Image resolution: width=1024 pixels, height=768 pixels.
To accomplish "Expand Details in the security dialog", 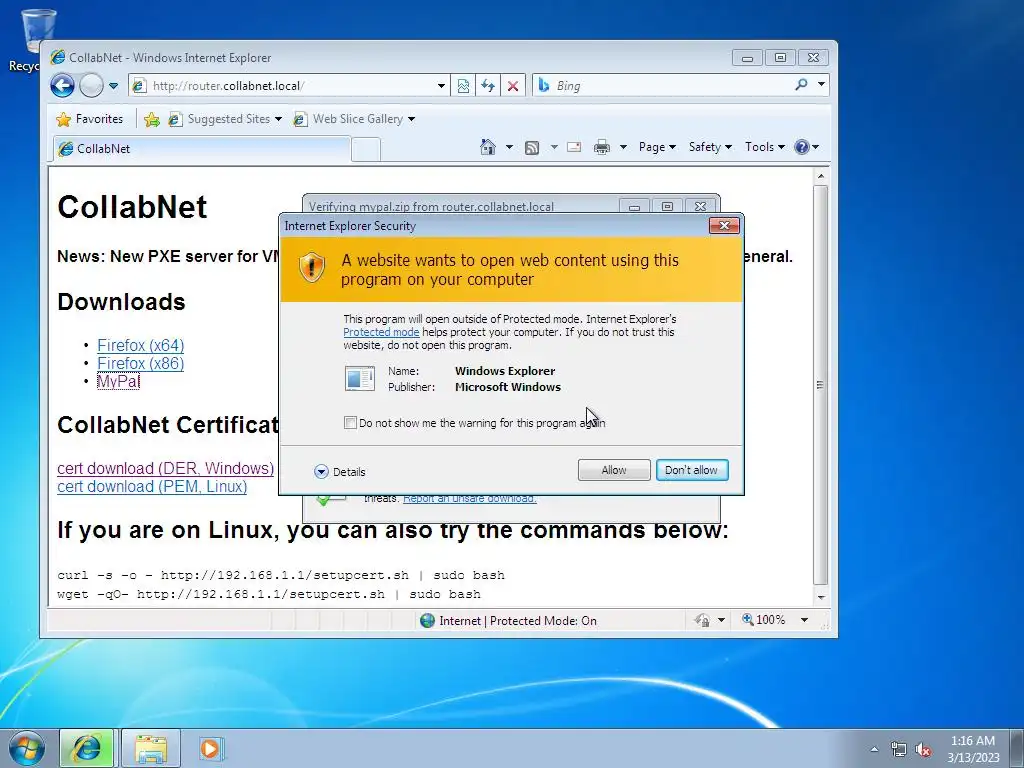I will (x=340, y=472).
